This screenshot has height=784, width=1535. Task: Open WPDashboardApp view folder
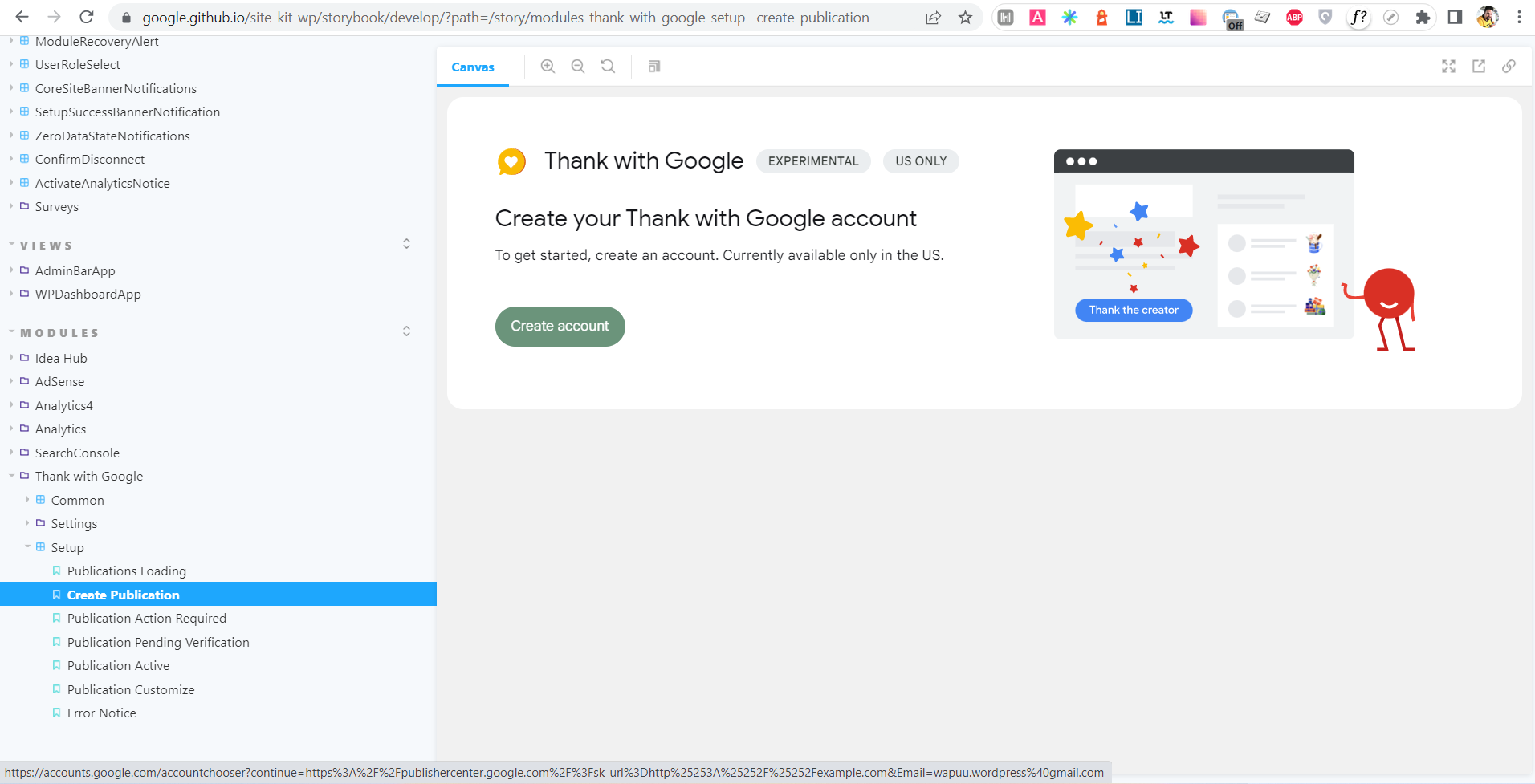[x=88, y=295]
